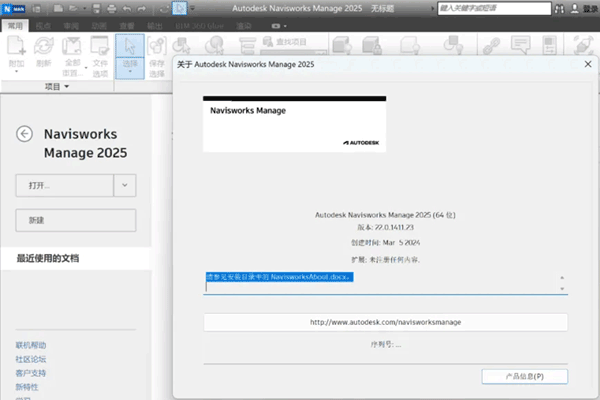Switch to the BIM 360 Glue tab
Screen dimensions: 600x400
(x=199, y=26)
